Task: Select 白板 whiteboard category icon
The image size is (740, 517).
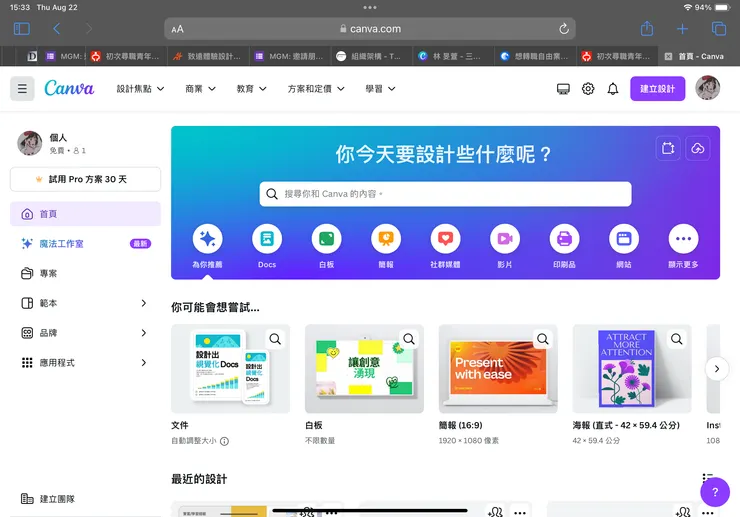Action: [327, 239]
